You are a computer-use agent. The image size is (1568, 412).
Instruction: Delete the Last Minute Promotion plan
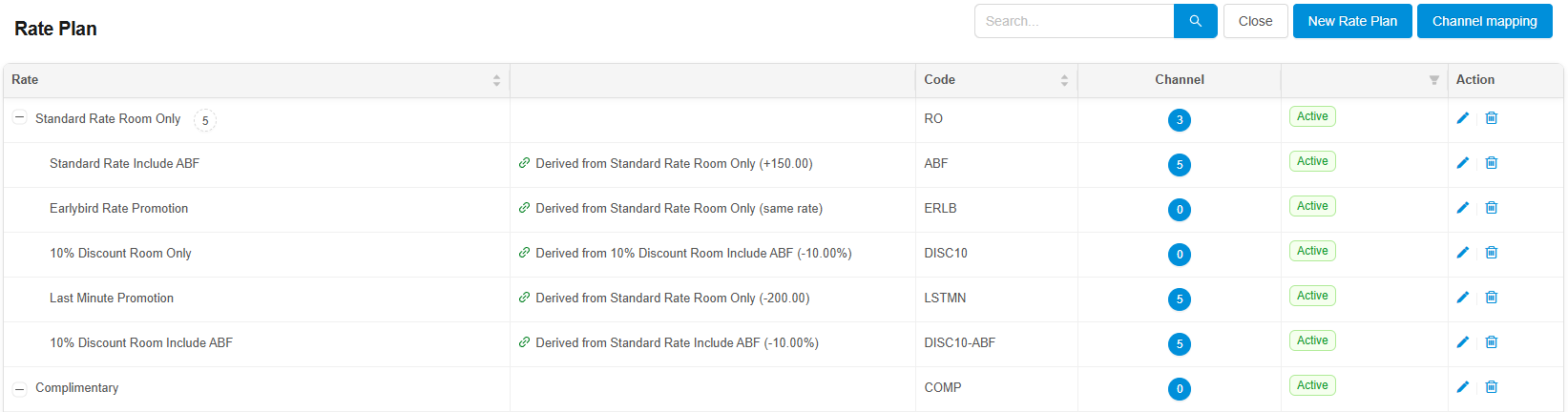pyautogui.click(x=1492, y=298)
